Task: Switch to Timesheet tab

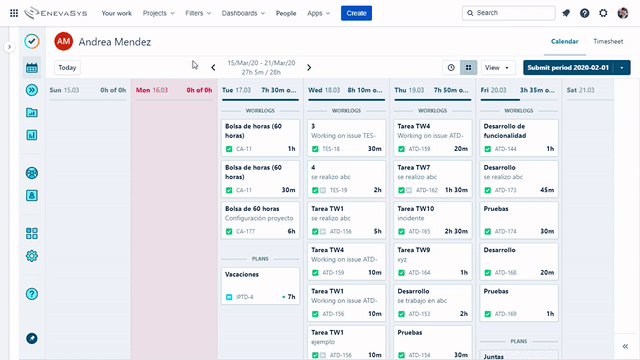Action: tap(608, 41)
